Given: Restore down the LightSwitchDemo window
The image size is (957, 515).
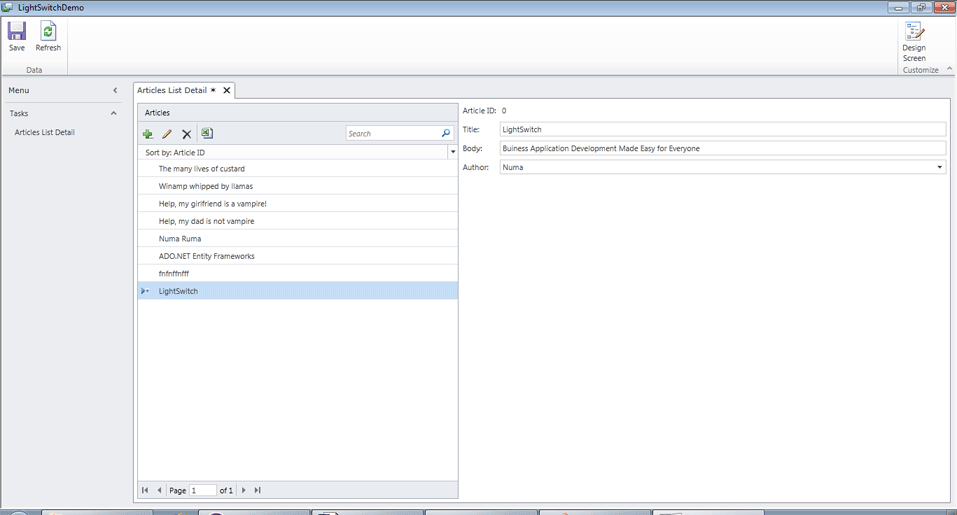Looking at the screenshot, I should tap(920, 7).
